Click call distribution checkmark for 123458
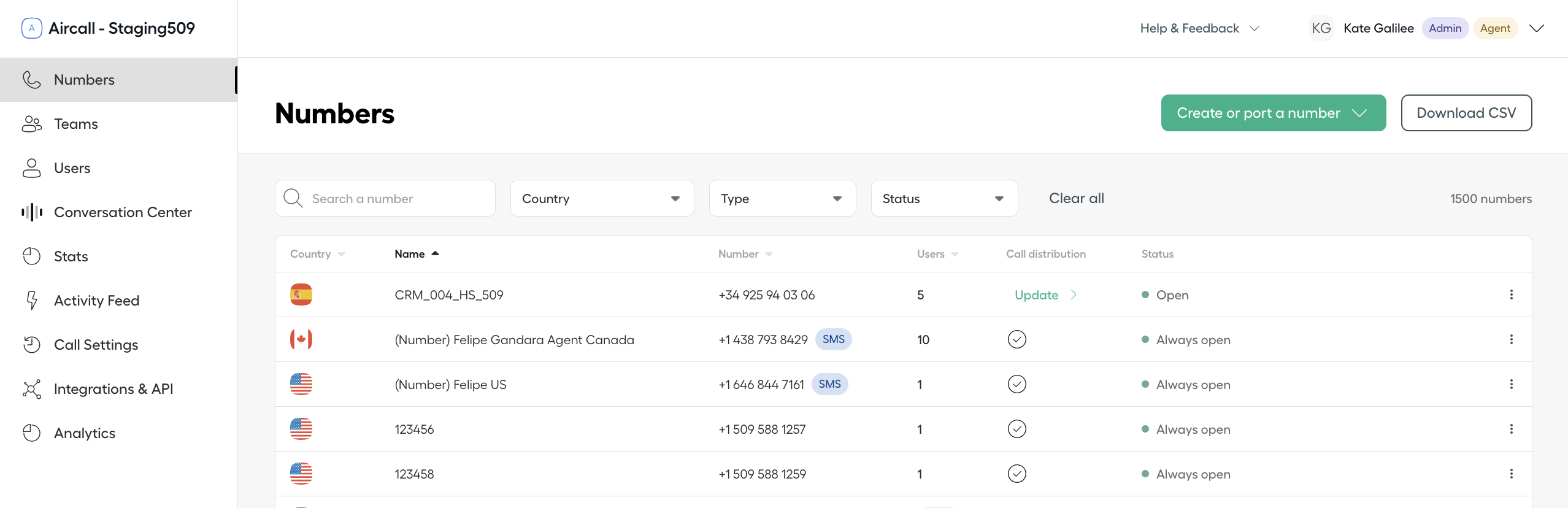Image resolution: width=1568 pixels, height=508 pixels. click(1017, 474)
